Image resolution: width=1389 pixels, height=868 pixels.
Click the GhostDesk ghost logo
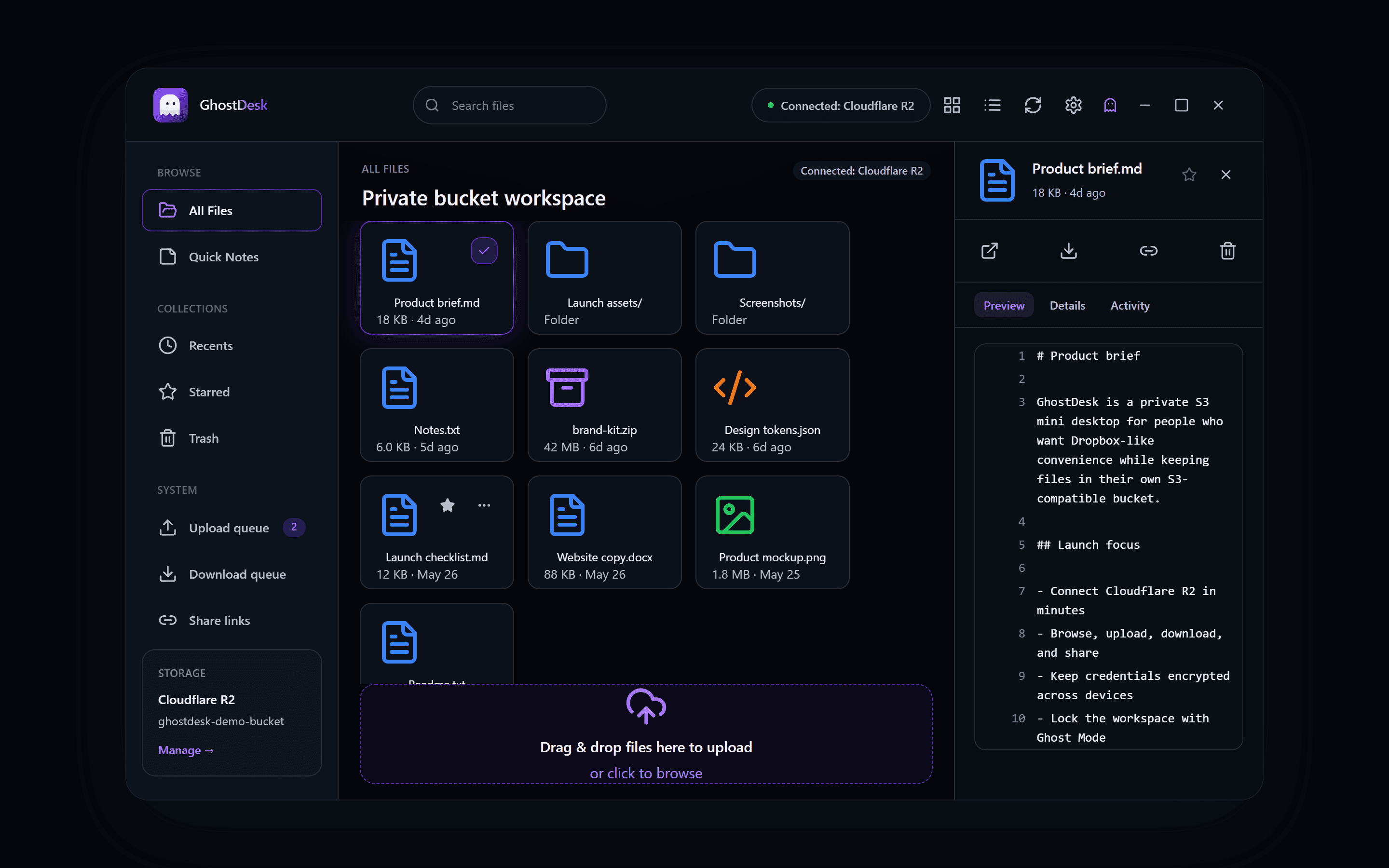tap(170, 105)
